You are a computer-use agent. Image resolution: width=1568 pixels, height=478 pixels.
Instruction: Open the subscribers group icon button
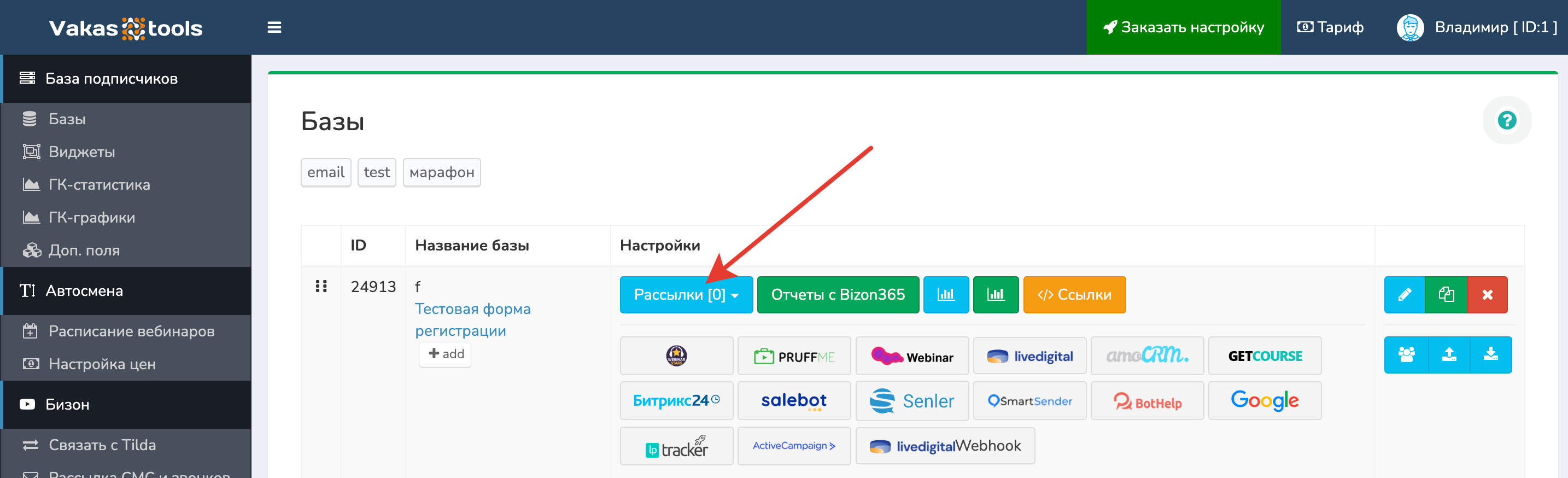(x=1406, y=354)
